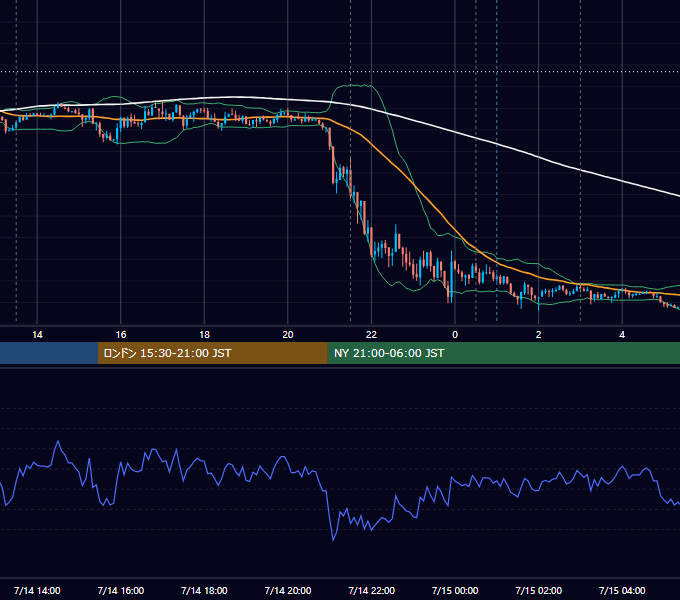Click the 7/15 04:00 time label
The height and width of the screenshot is (600, 680).
(622, 590)
